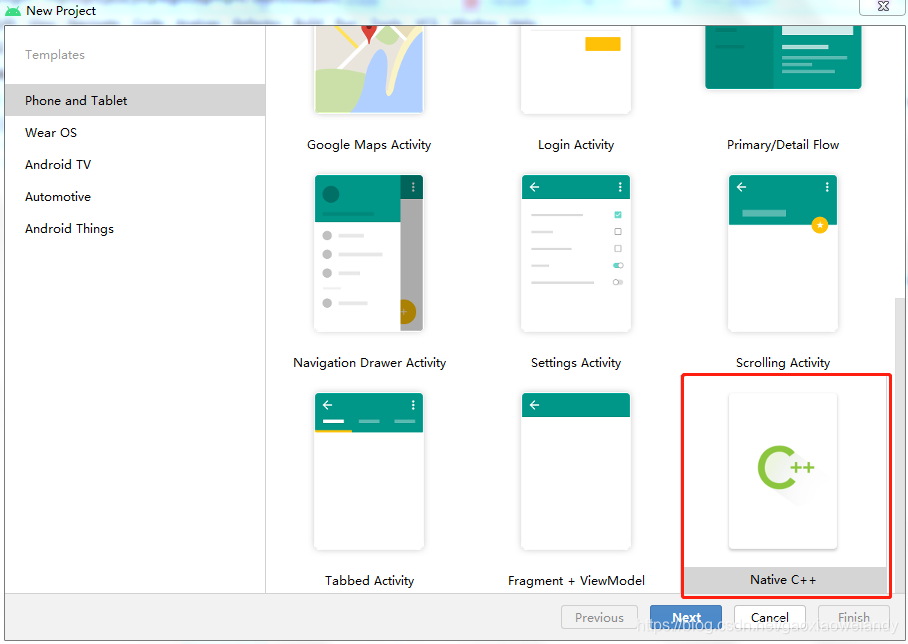Select Wear OS template category

click(135, 133)
